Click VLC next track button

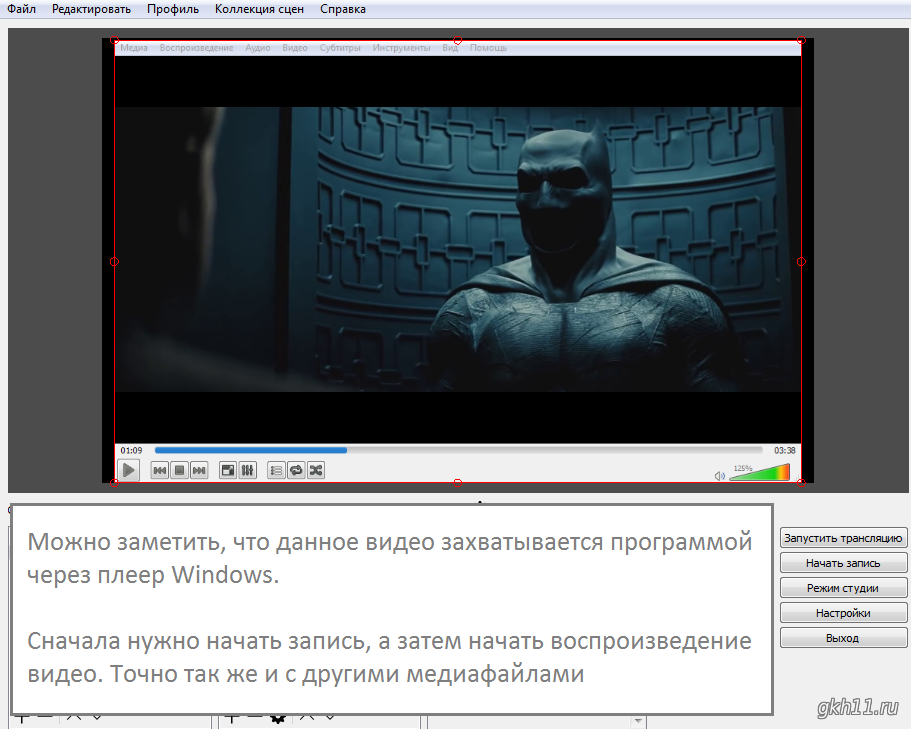click(199, 470)
